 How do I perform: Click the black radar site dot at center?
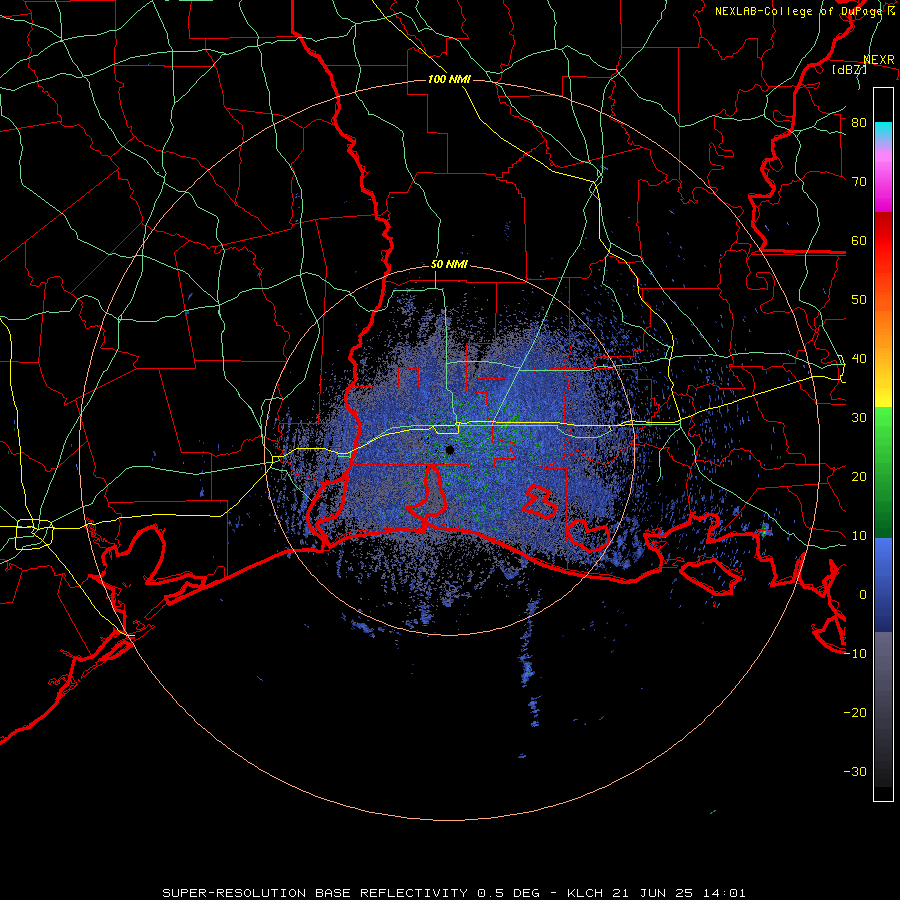click(449, 450)
